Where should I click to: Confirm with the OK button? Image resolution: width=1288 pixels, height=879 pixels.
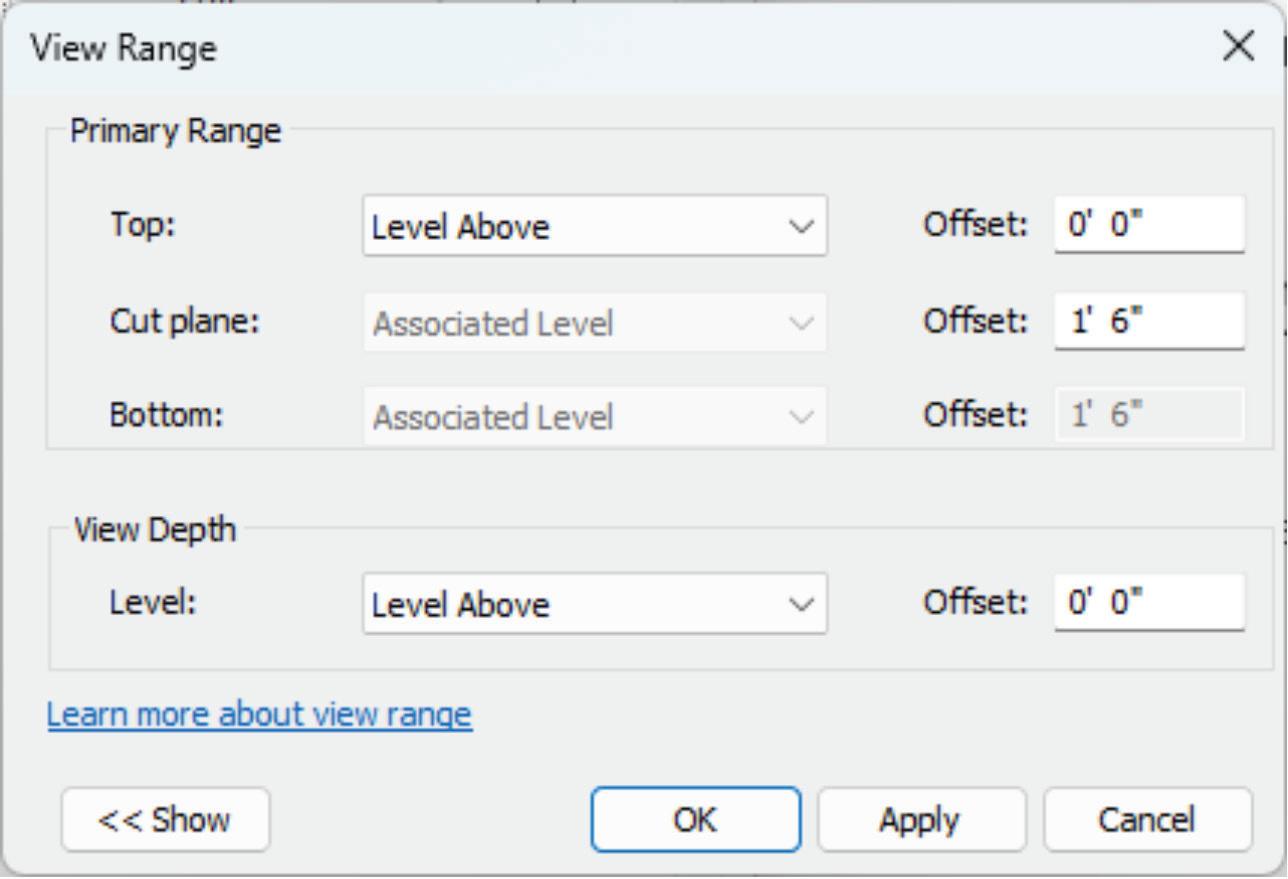(695, 820)
